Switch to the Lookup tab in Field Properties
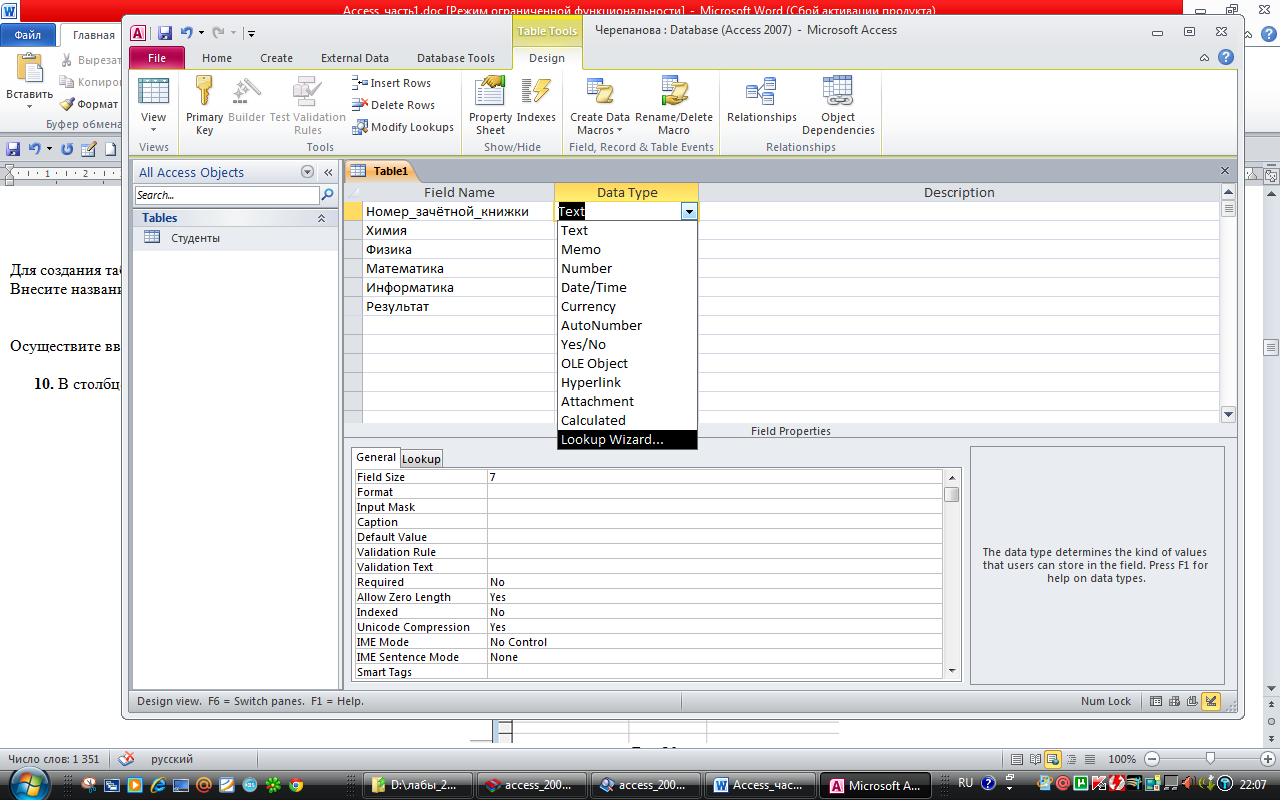Image resolution: width=1280 pixels, height=800 pixels. click(421, 459)
